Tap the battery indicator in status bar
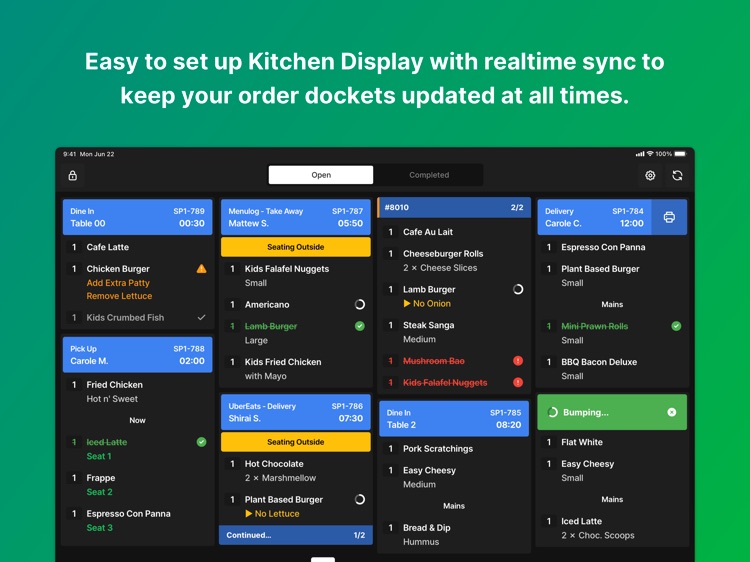The height and width of the screenshot is (562, 750). [x=681, y=154]
